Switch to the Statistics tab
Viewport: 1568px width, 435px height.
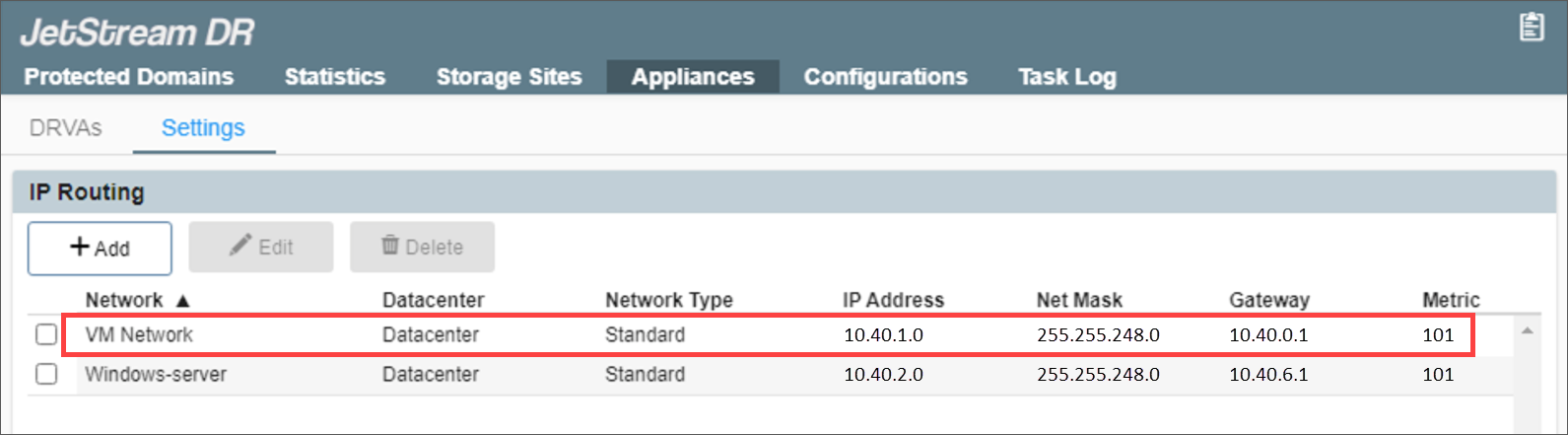[x=335, y=77]
